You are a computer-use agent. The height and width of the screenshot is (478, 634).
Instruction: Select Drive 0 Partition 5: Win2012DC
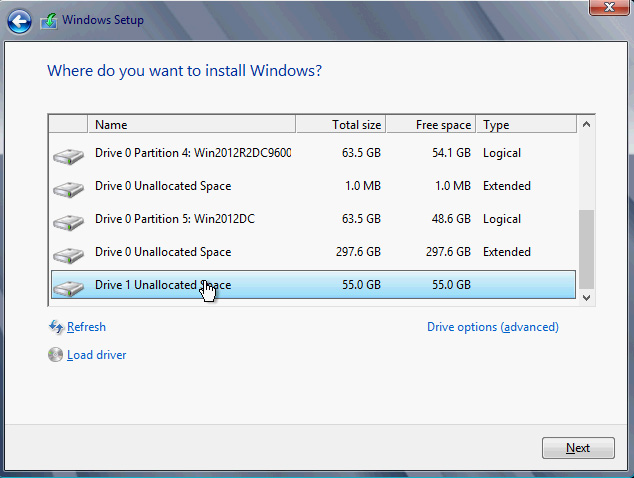pyautogui.click(x=176, y=219)
